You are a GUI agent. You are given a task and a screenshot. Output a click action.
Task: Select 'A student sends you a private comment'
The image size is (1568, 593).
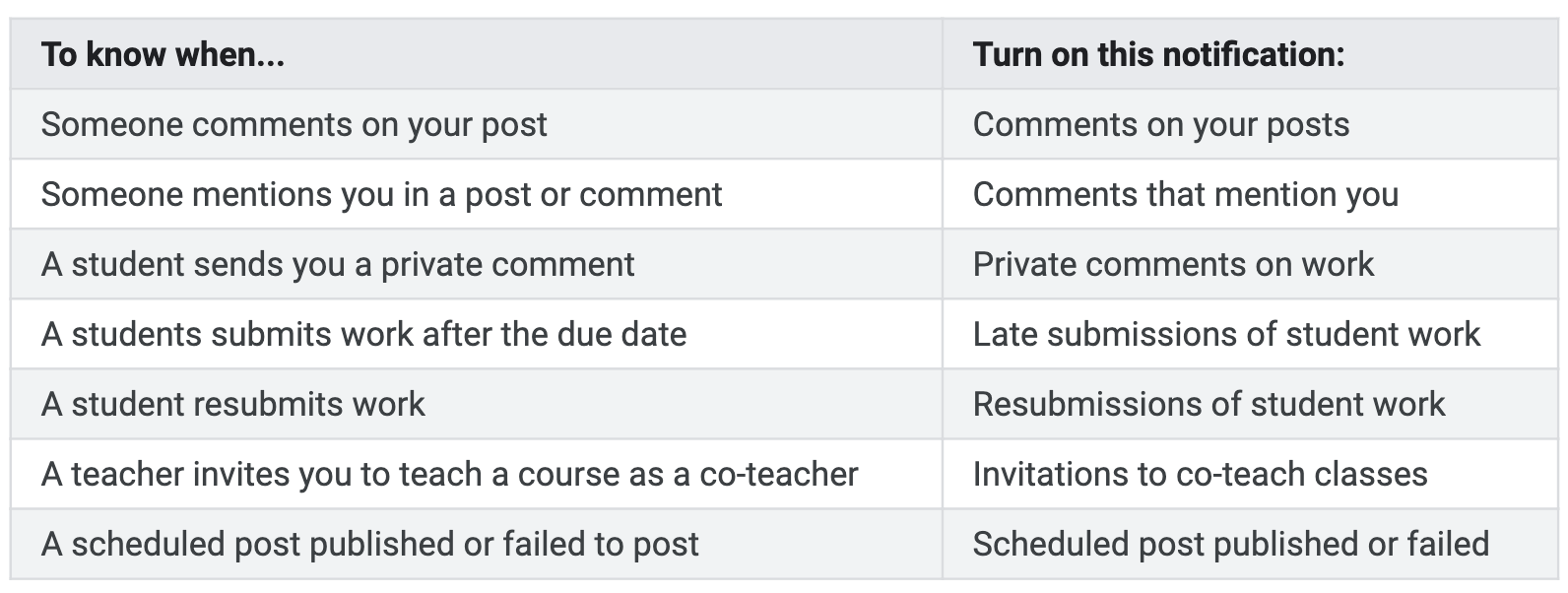pos(338,265)
